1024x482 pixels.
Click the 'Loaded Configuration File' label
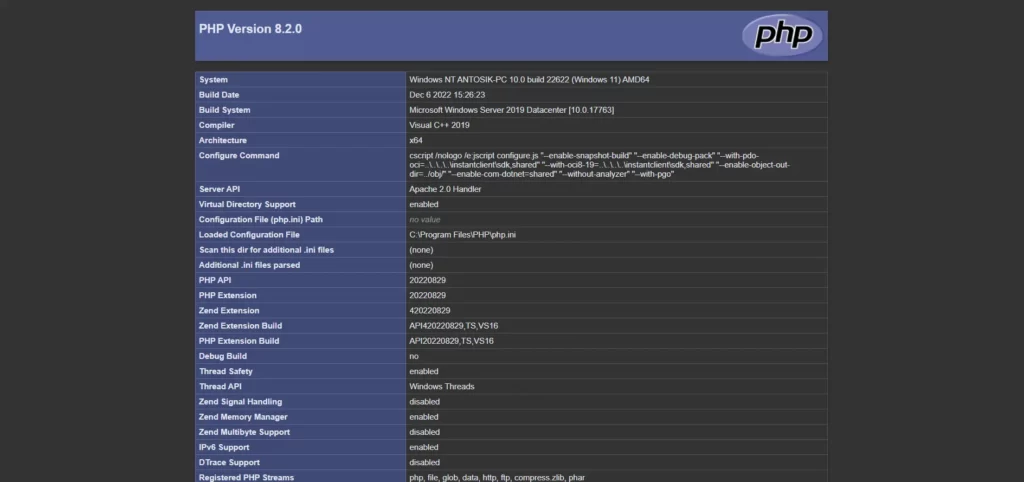249,234
